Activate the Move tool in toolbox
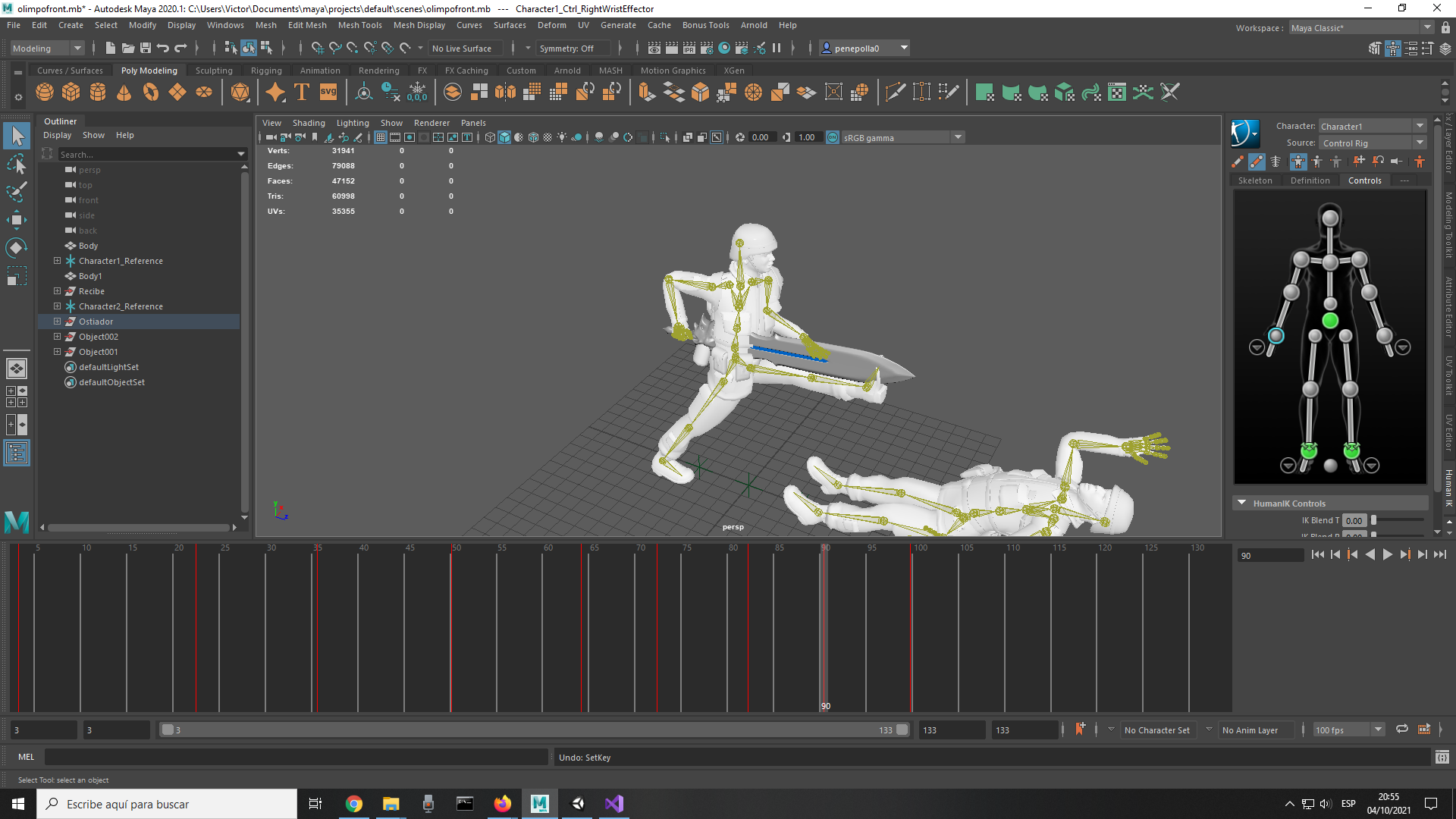This screenshot has height=819, width=1456. (x=16, y=220)
